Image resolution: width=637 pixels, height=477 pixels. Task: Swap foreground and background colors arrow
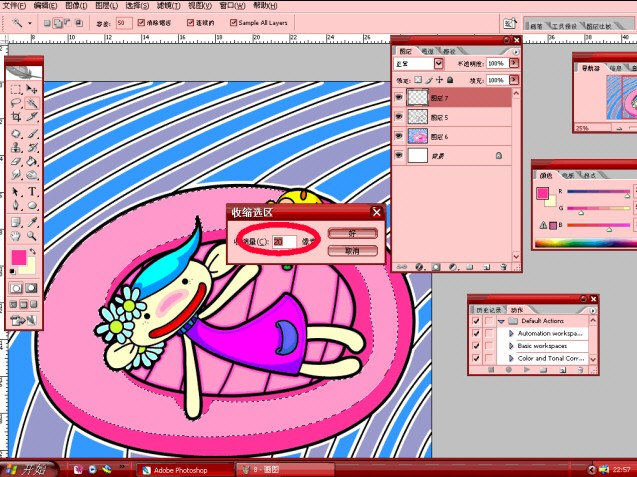click(x=33, y=252)
